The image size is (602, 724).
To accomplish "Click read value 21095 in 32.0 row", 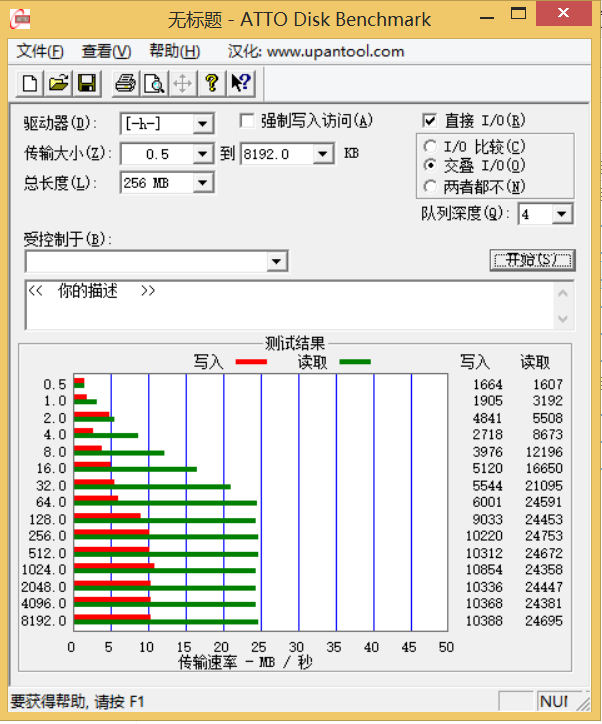I will (544, 485).
